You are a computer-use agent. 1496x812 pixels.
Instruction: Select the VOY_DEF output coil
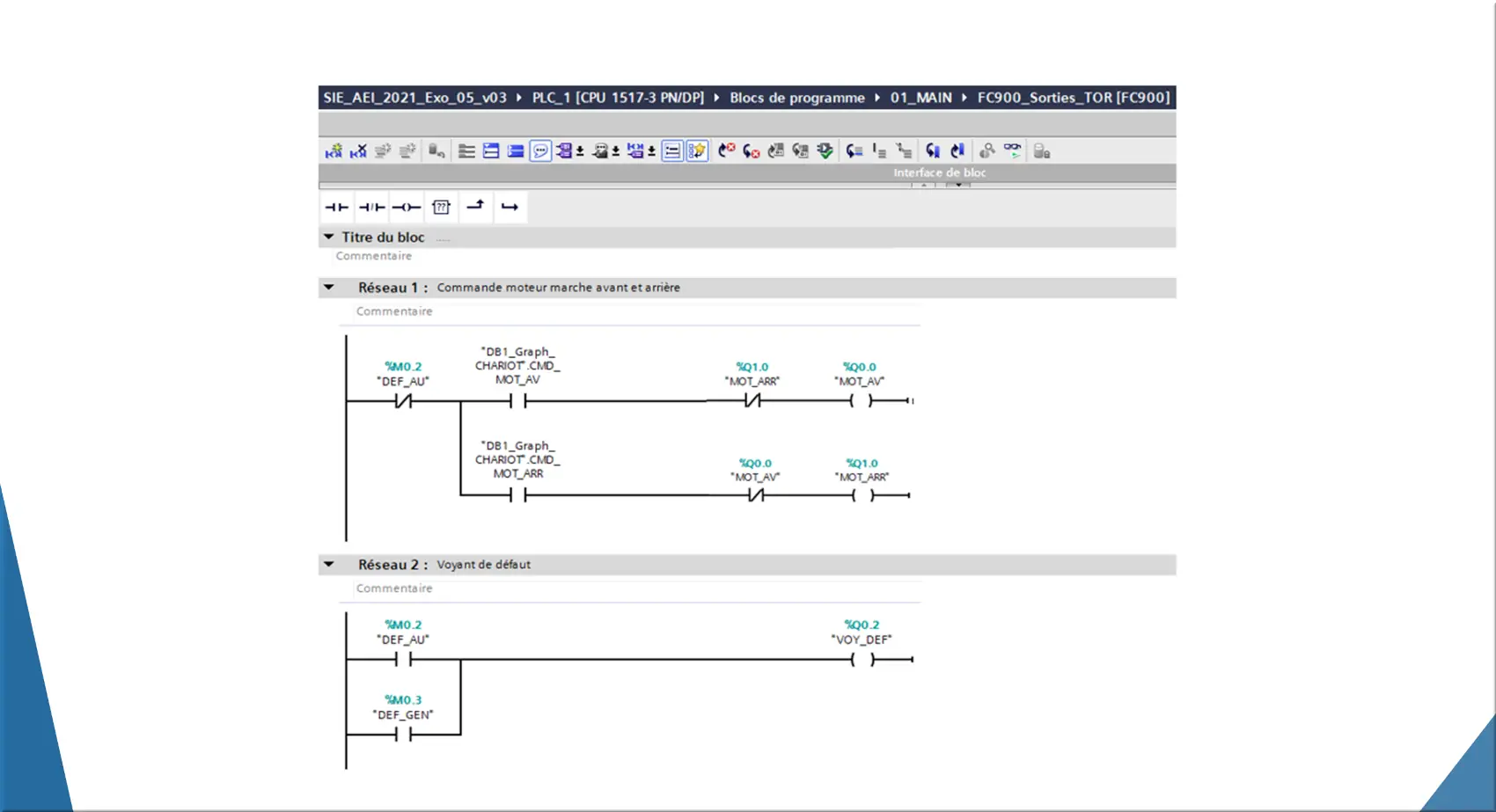point(862,659)
